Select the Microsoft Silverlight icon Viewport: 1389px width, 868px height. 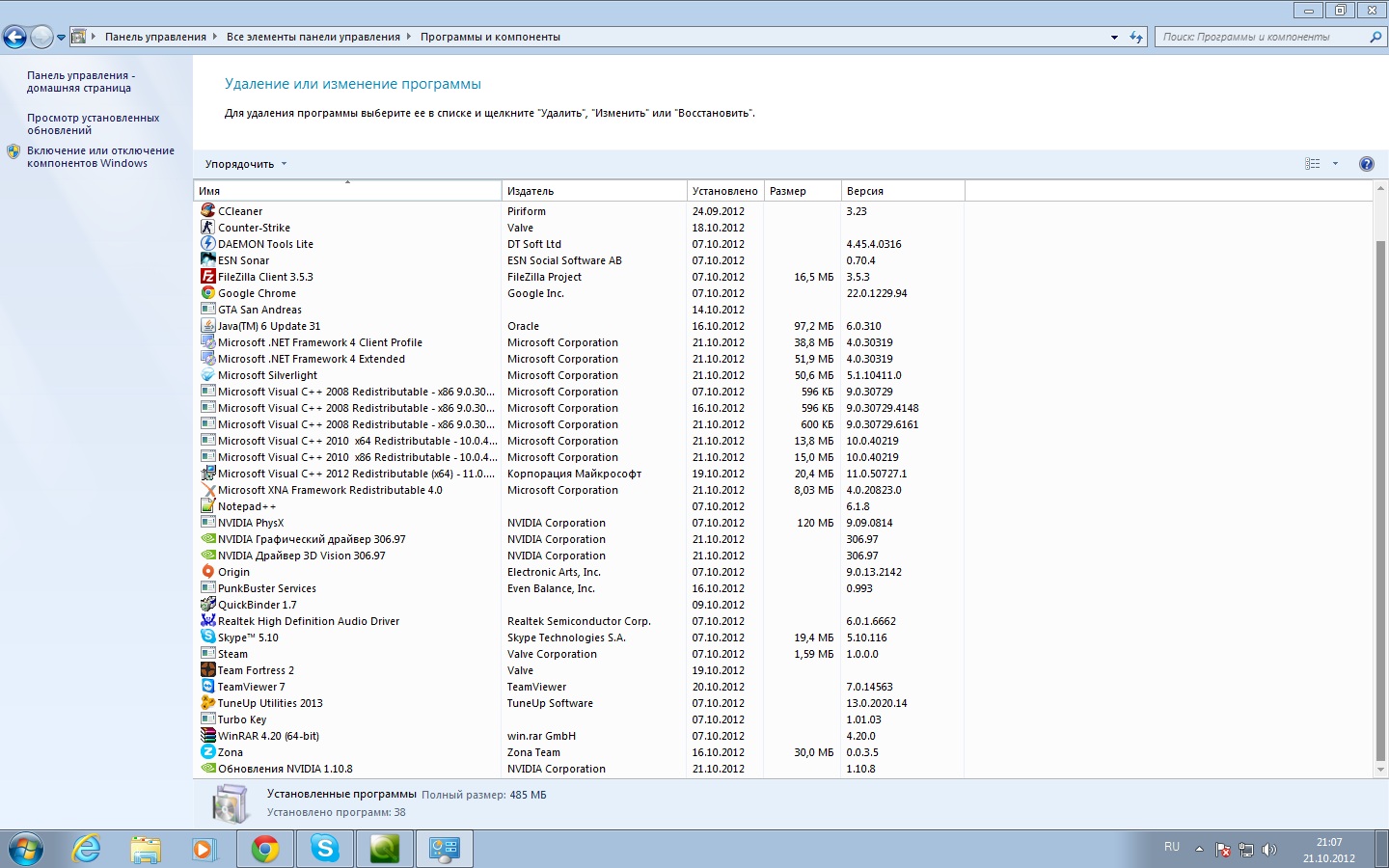tap(207, 374)
